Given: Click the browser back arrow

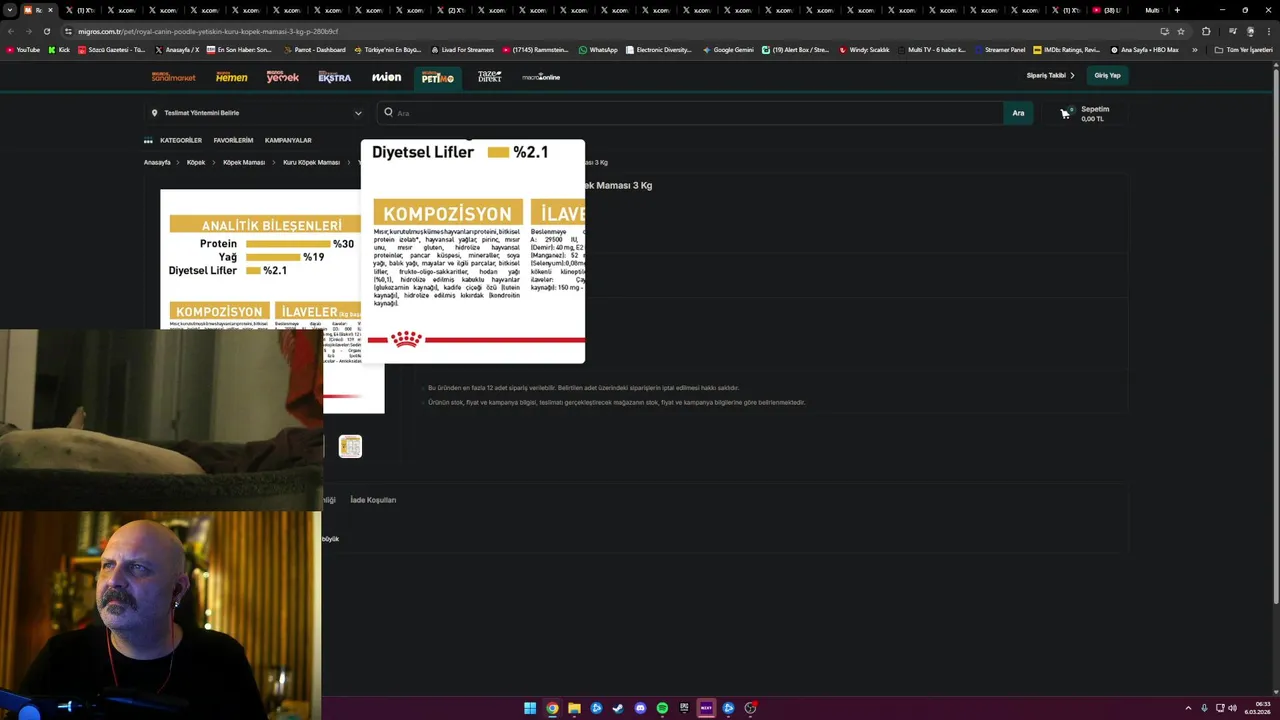Looking at the screenshot, I should [x=11, y=31].
